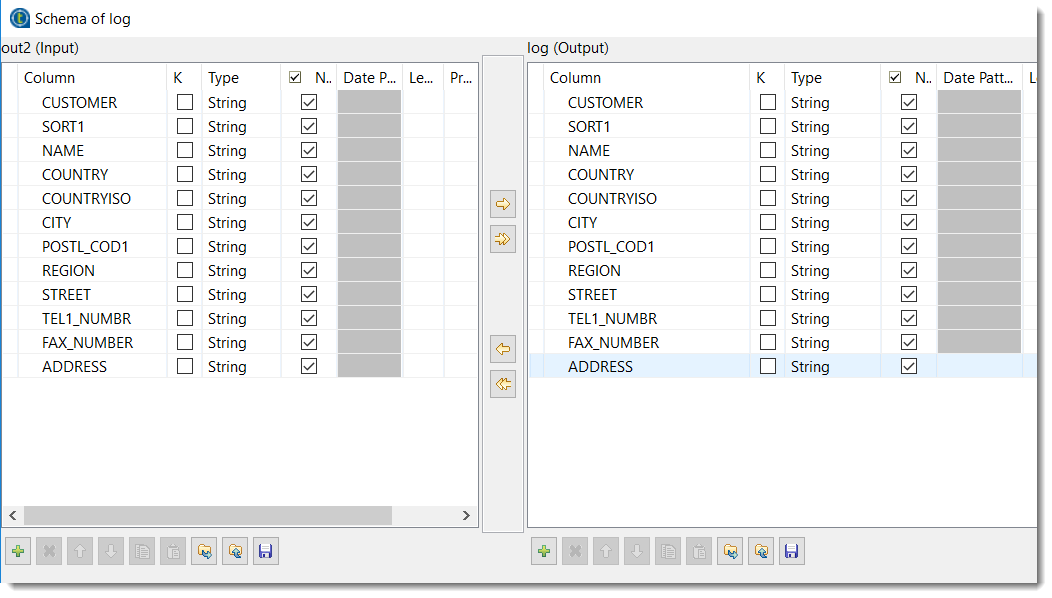Viewport: 1052px width, 598px height.
Task: Select the ADDRESS row in output panel
Action: pos(782,366)
